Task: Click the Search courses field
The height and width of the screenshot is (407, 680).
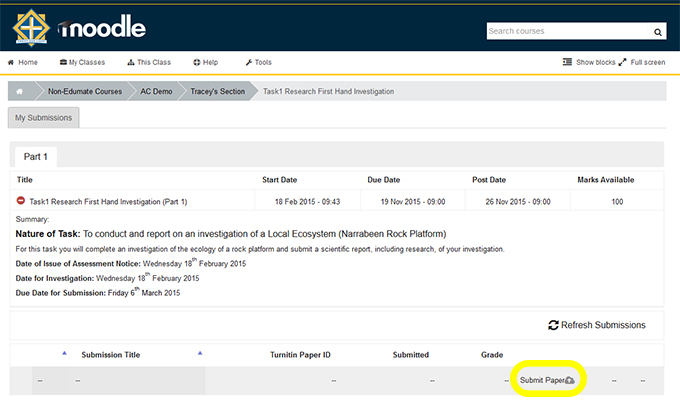Action: pos(567,32)
